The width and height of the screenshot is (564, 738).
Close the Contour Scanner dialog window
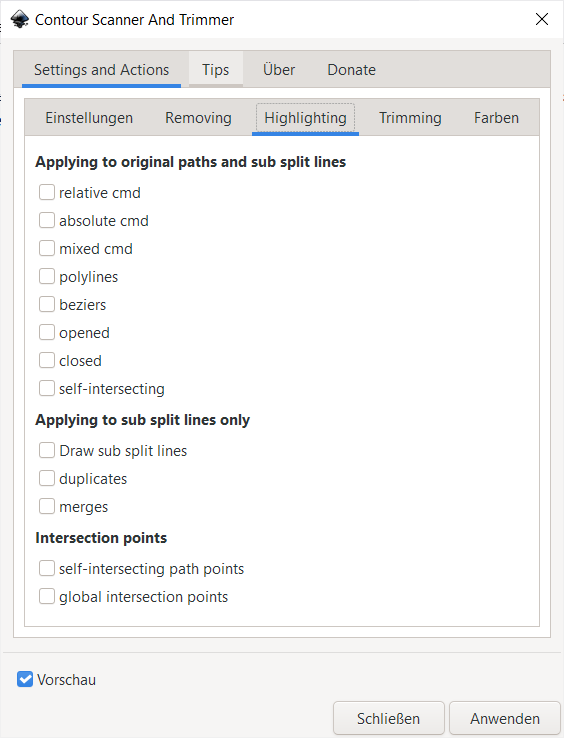click(542, 19)
